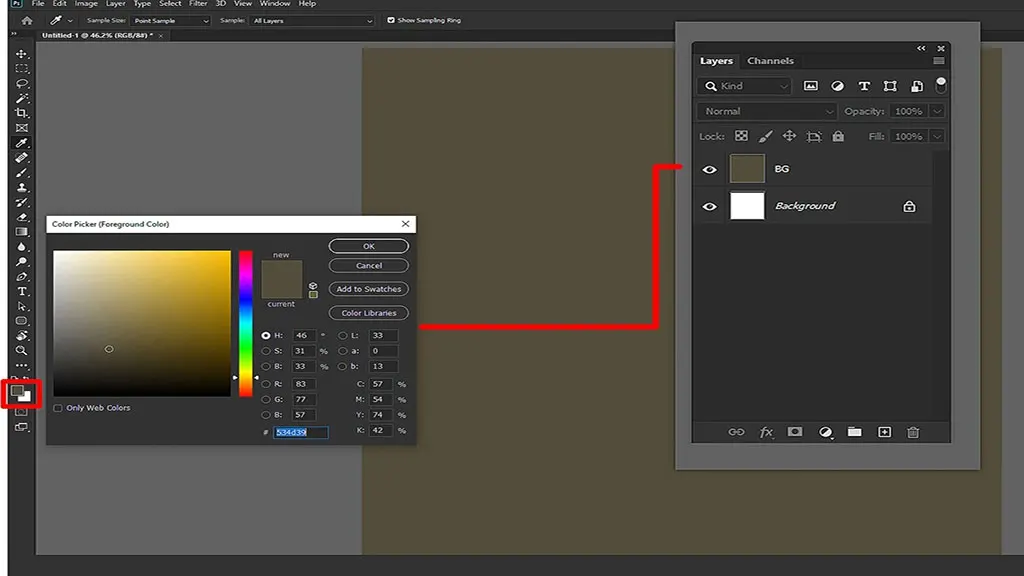
Task: Select the R red radio button
Action: tap(266, 384)
